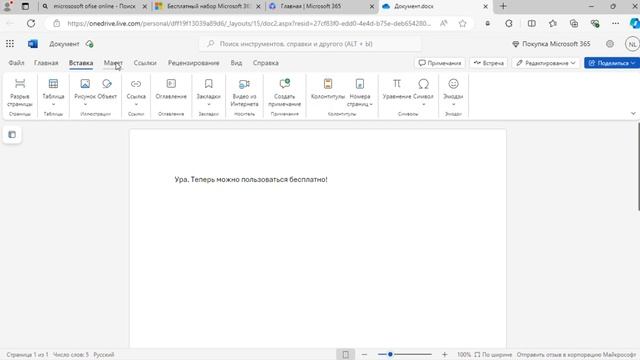Viewport: 640px width, 360px height.
Task: Switch to the Главная ribbon tab
Action: tap(46, 63)
